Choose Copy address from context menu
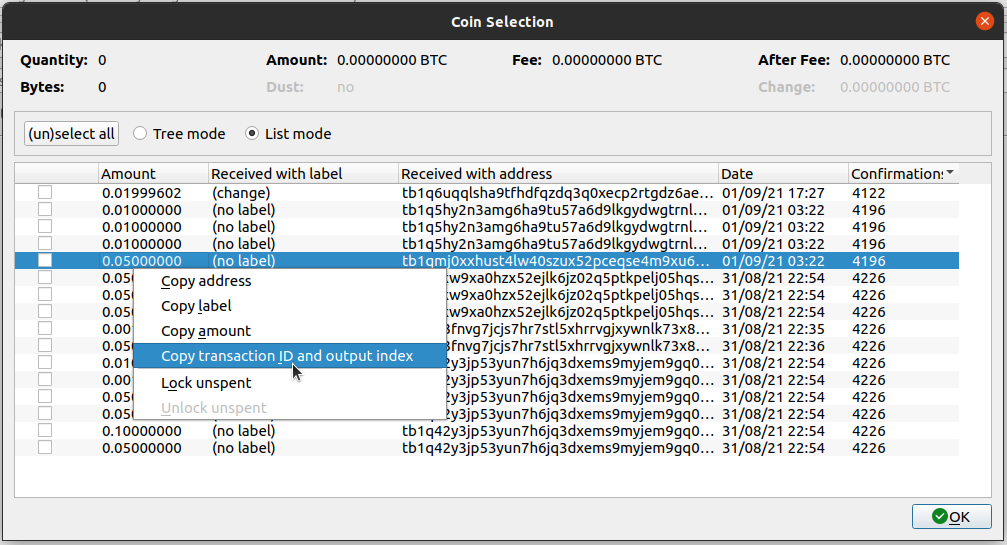Screen dimensions: 1007x545 coord(206,281)
